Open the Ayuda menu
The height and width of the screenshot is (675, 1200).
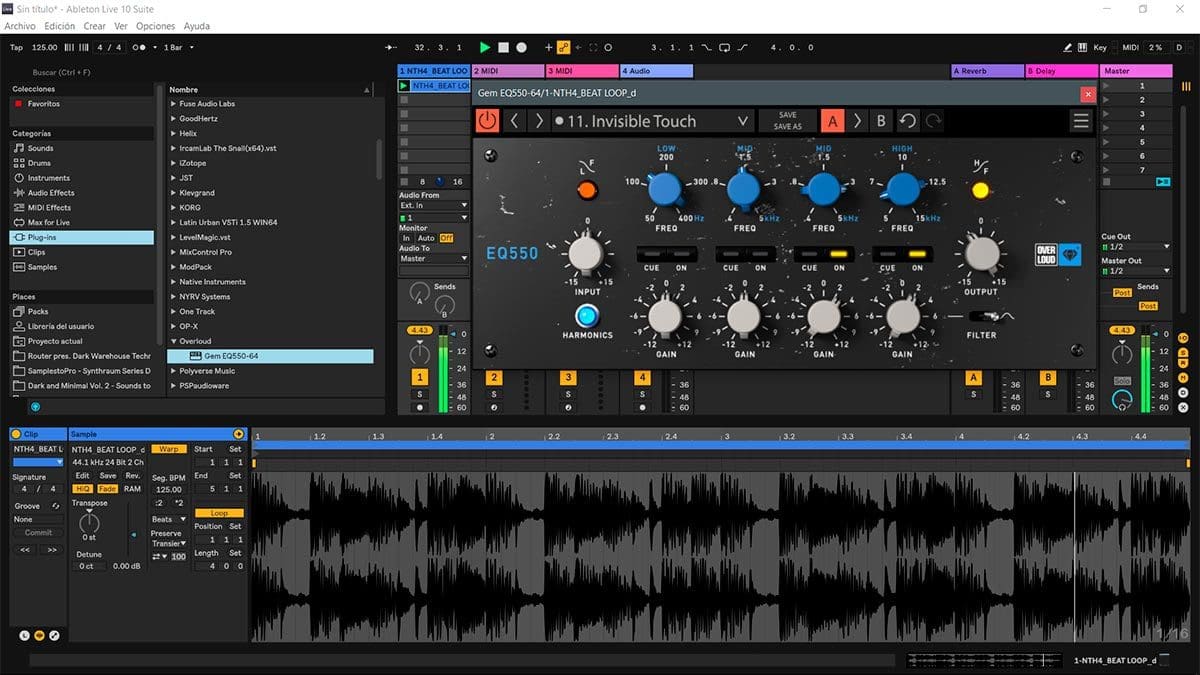click(x=197, y=26)
